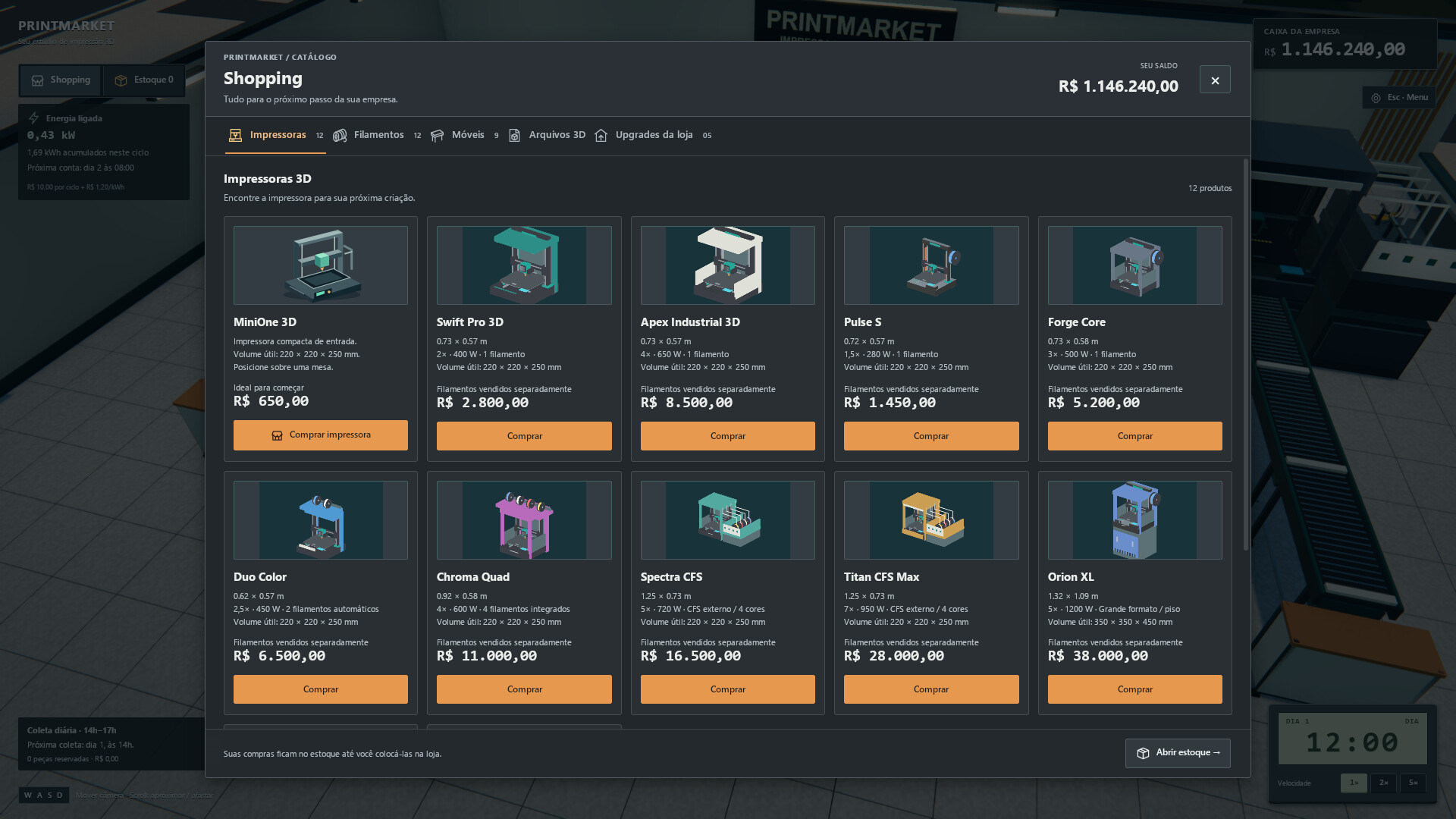Screen dimensions: 1456x819
Task: Set game speed to 1×
Action: [x=1354, y=783]
